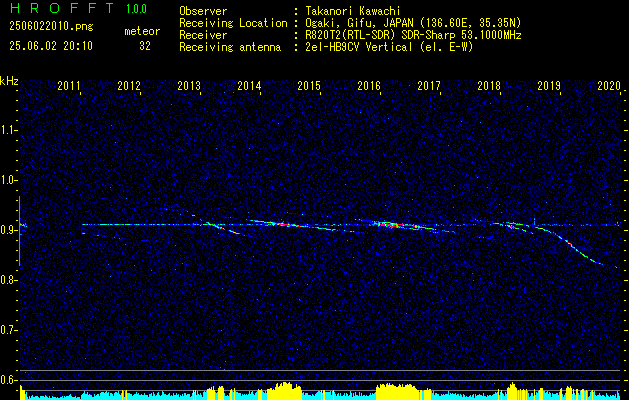Click time axis label 2018

[489, 85]
